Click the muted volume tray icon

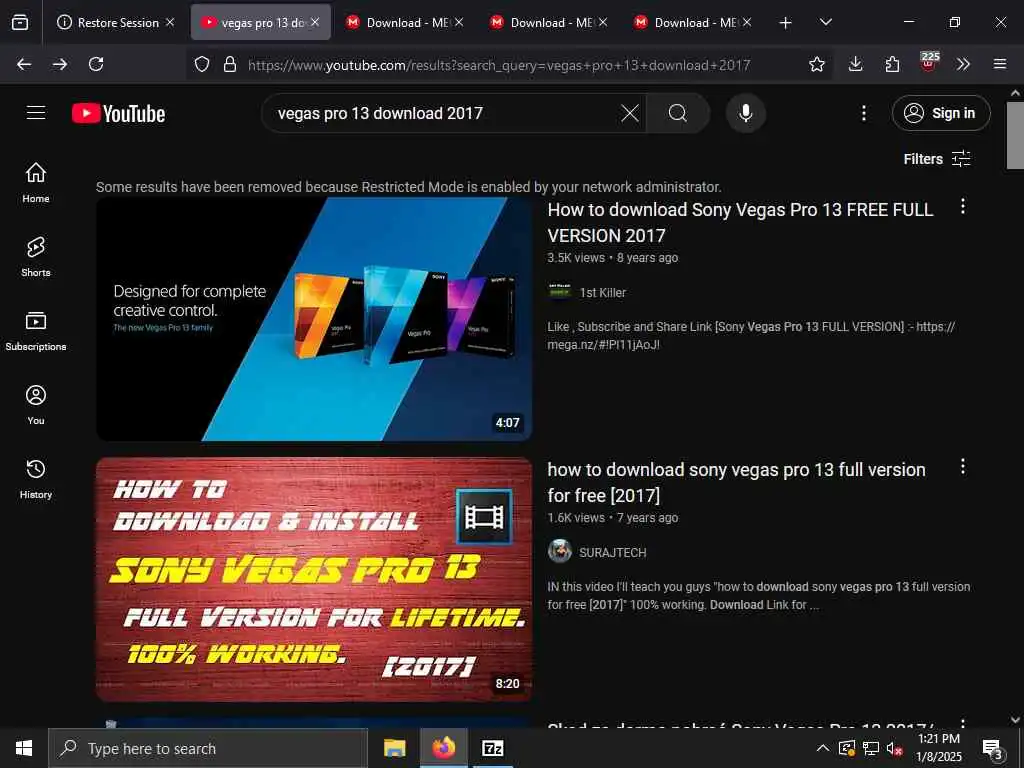[893, 748]
